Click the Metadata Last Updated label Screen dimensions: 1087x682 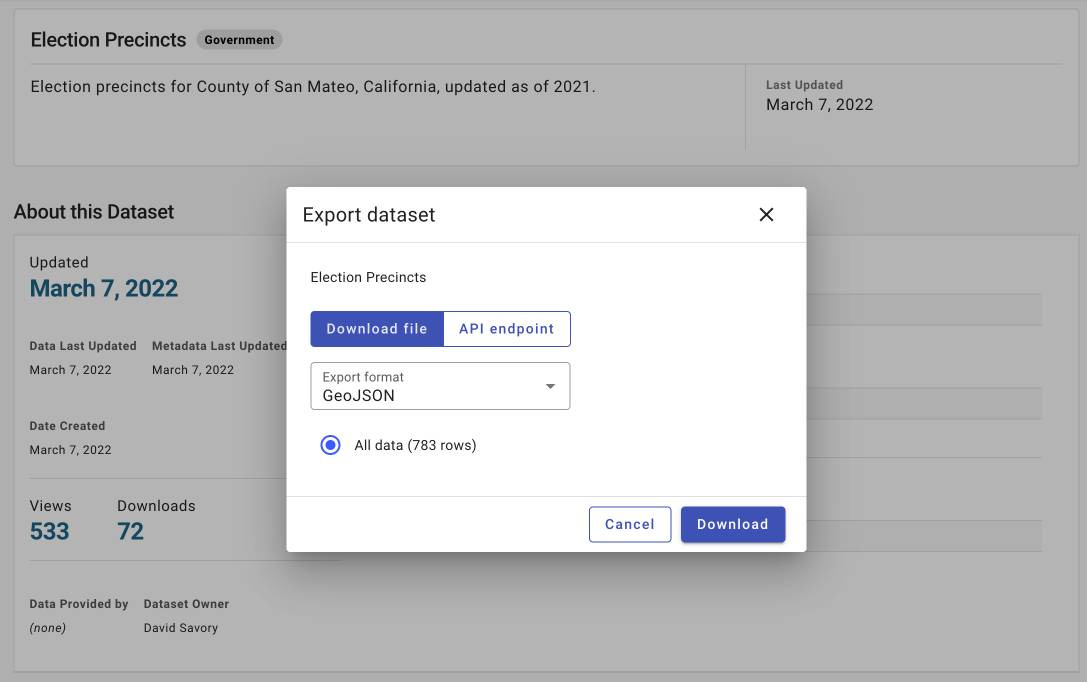tap(219, 346)
